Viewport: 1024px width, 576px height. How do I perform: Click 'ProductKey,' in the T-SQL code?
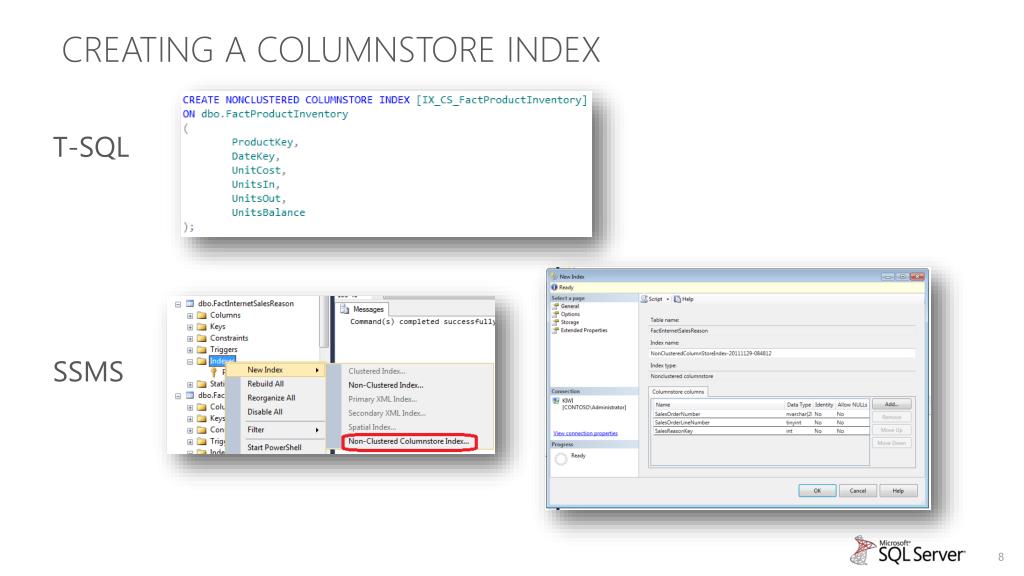point(264,142)
